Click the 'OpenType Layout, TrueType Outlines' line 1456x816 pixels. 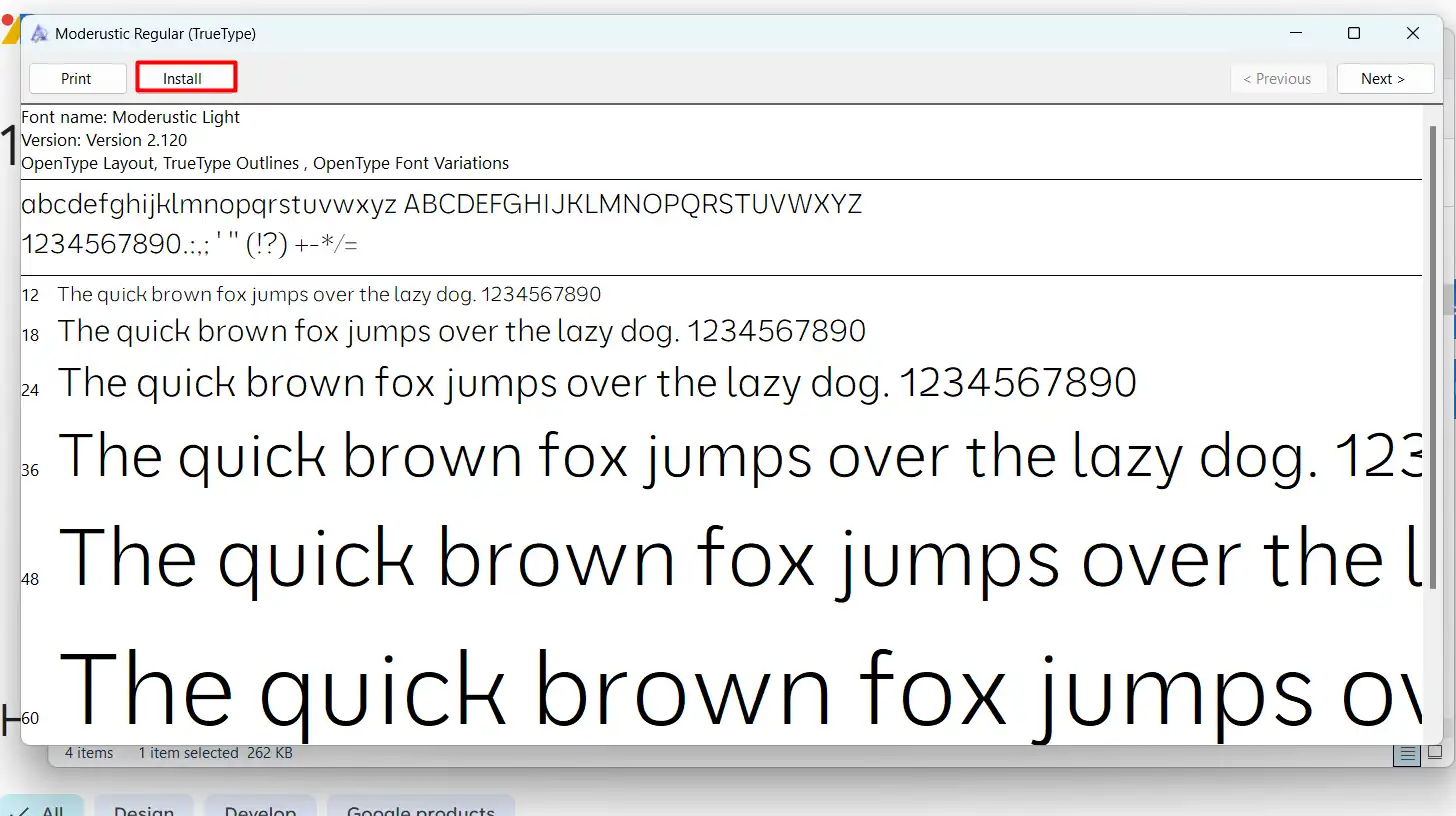pyautogui.click(x=265, y=163)
